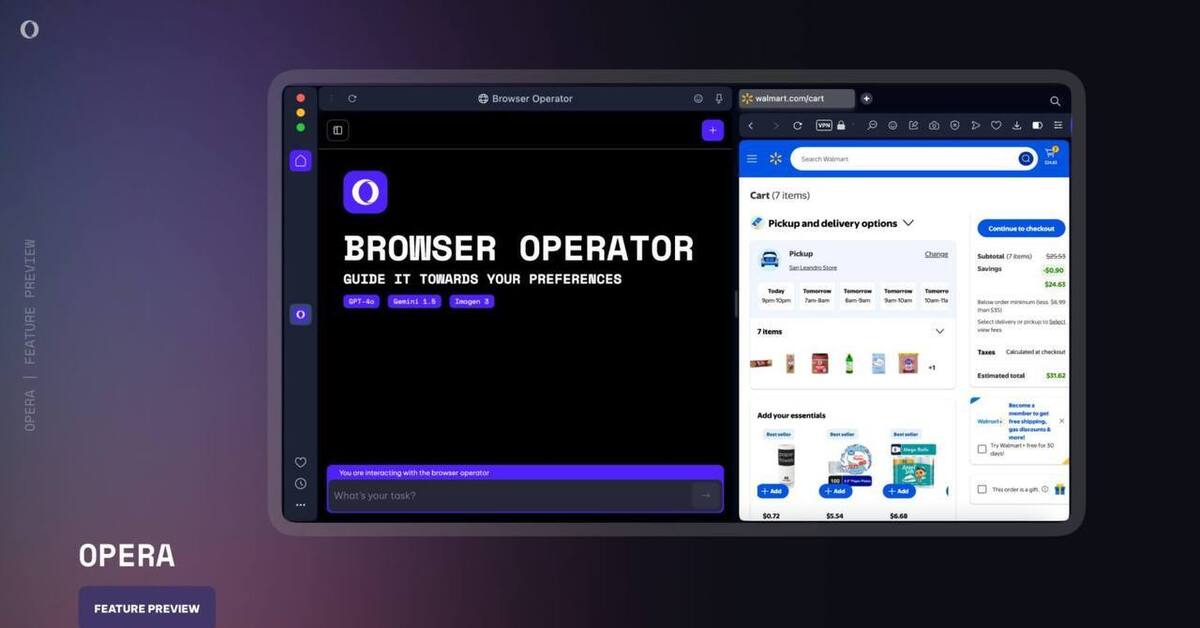1200x628 pixels.
Task: Click the purple plus new chat button
Action: click(x=712, y=130)
